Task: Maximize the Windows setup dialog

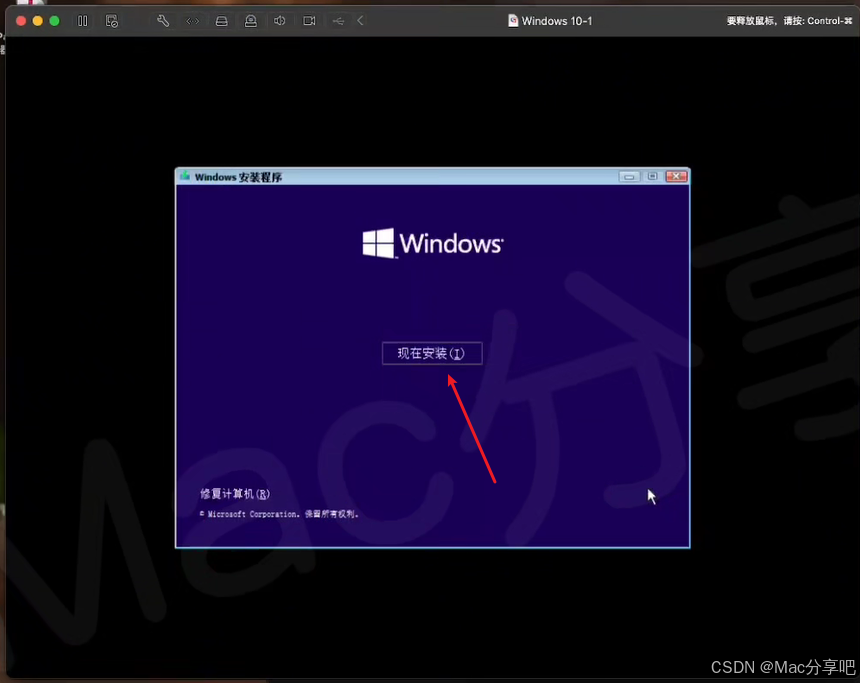Action: click(x=652, y=176)
